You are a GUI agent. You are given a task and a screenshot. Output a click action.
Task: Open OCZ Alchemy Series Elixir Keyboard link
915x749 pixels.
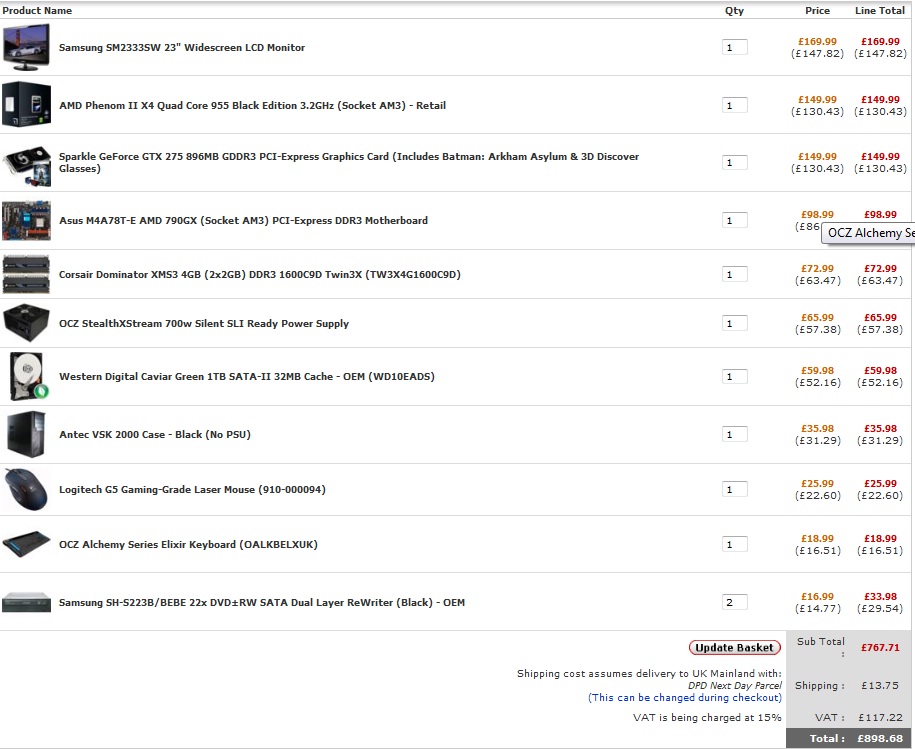(188, 544)
